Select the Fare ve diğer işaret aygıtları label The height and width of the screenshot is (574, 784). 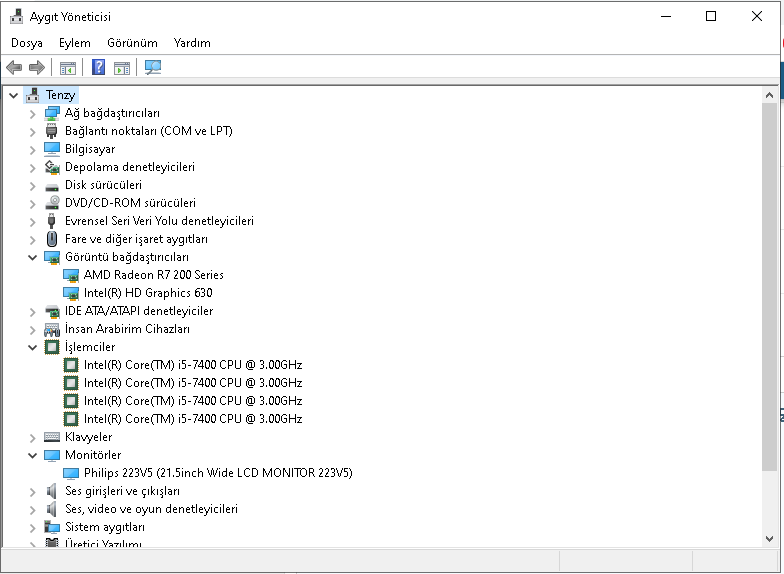[x=136, y=239]
